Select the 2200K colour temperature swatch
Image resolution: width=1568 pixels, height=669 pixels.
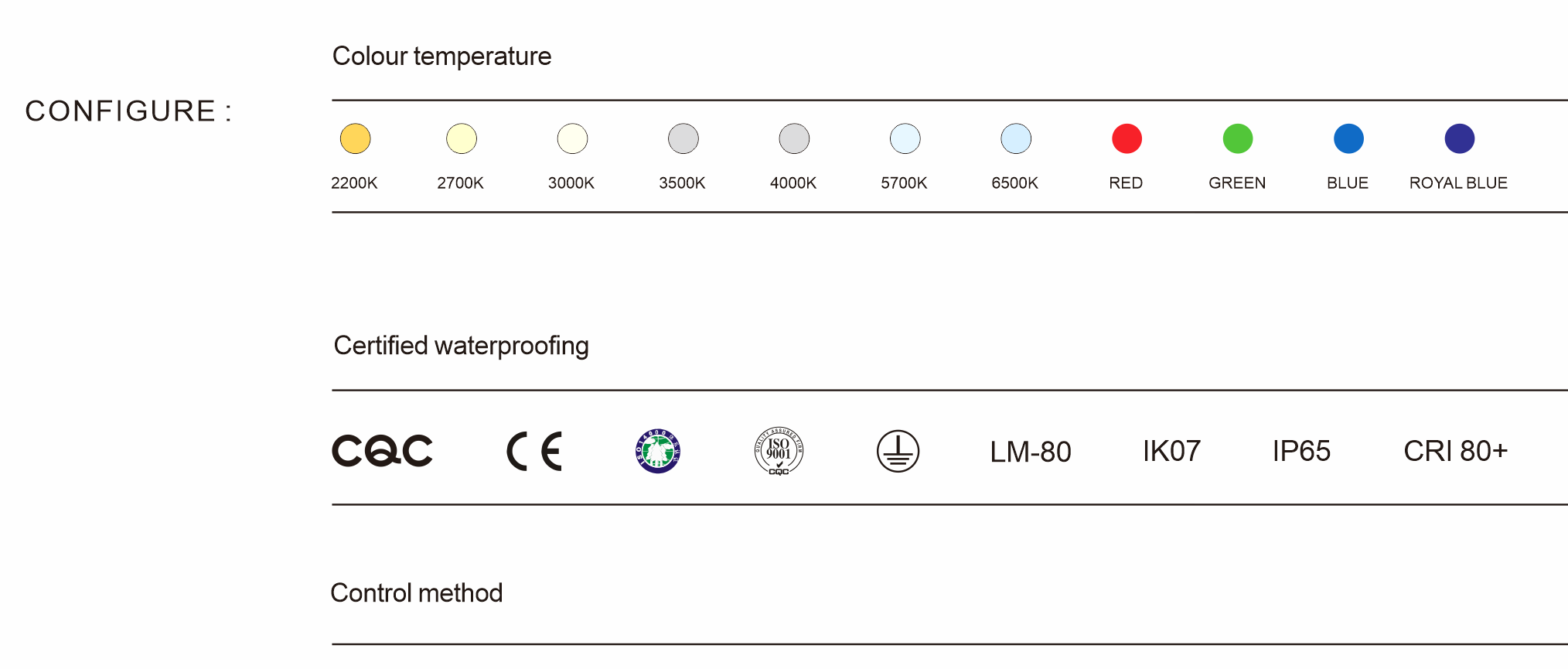click(x=356, y=139)
